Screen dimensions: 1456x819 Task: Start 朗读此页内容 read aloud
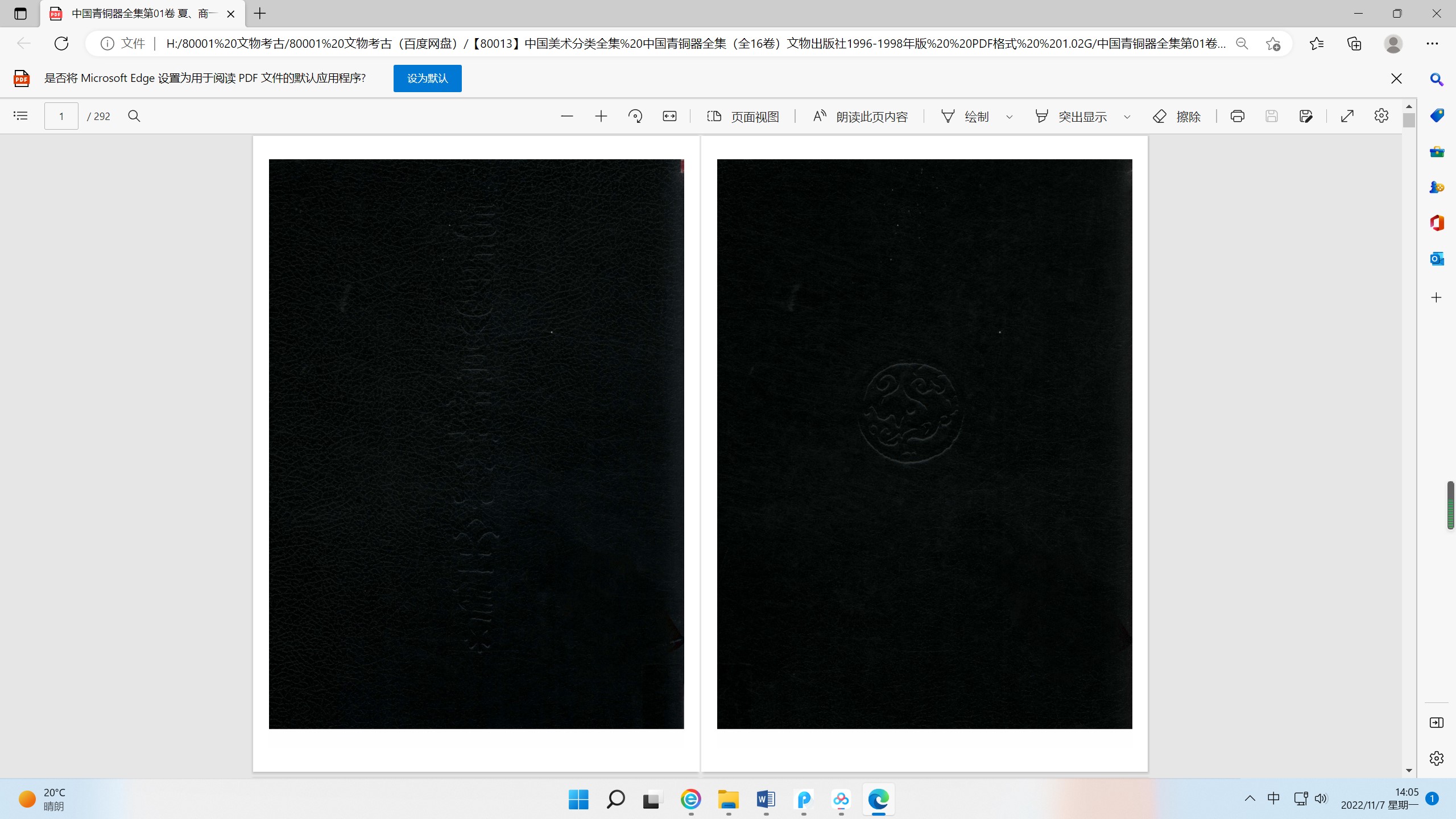860,116
